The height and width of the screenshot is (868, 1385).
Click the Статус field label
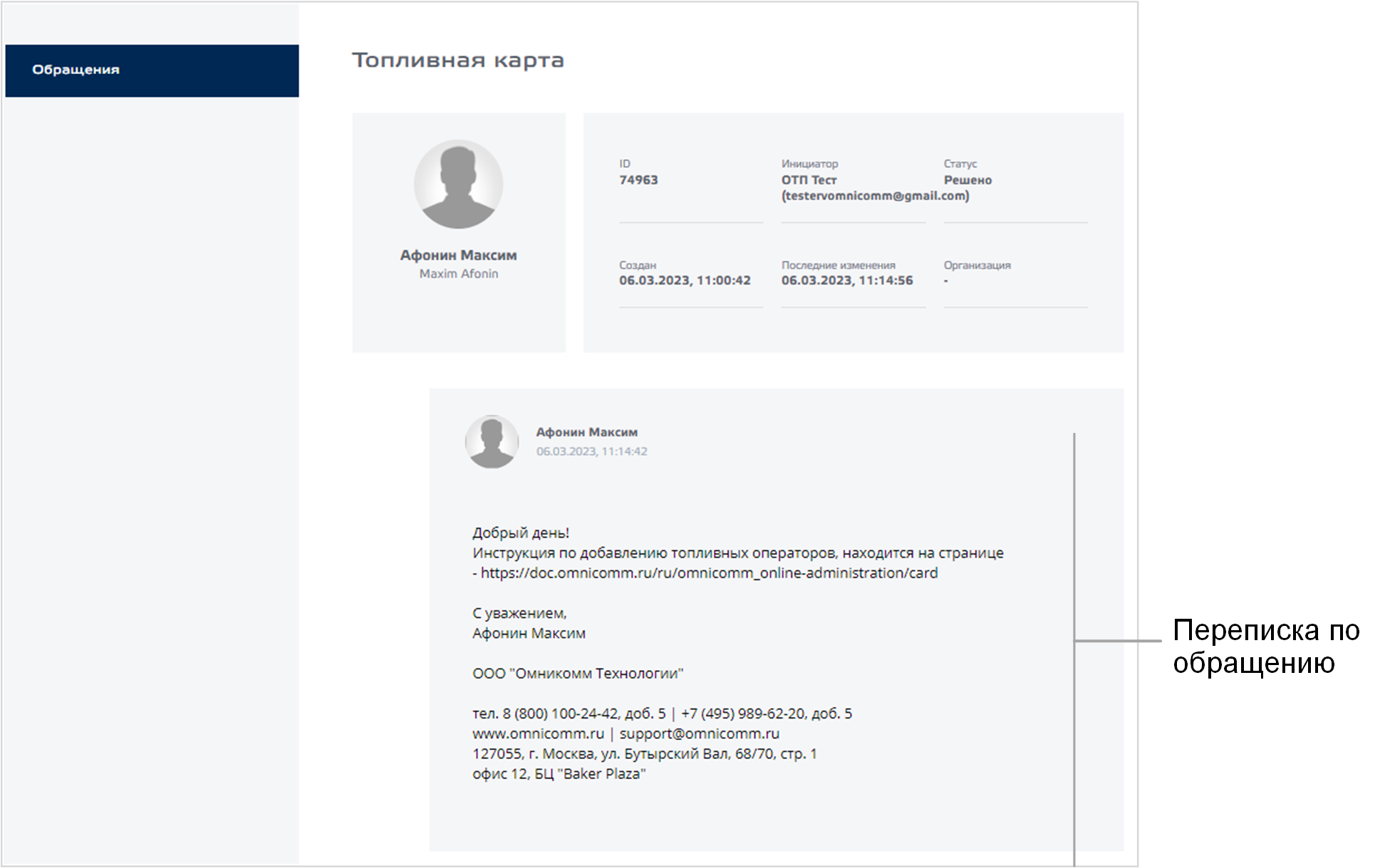coord(960,164)
